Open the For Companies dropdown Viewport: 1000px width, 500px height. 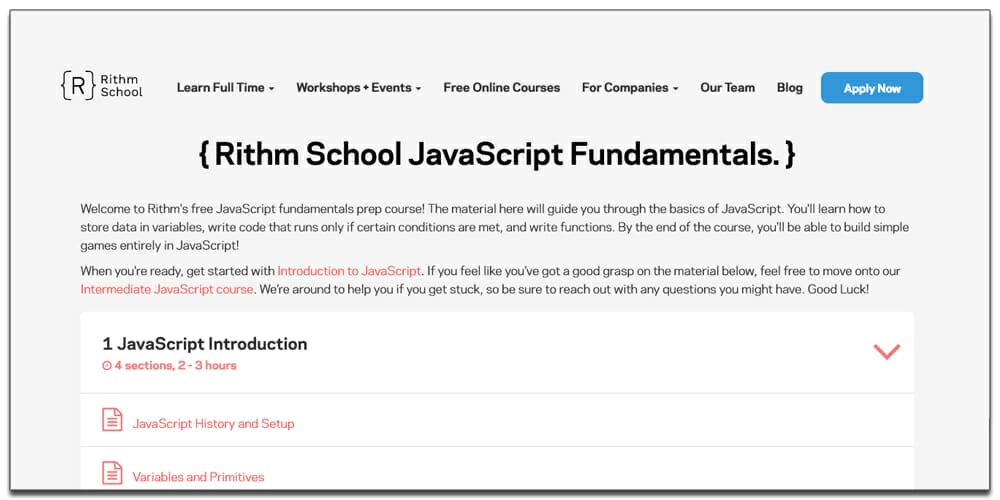pos(630,88)
